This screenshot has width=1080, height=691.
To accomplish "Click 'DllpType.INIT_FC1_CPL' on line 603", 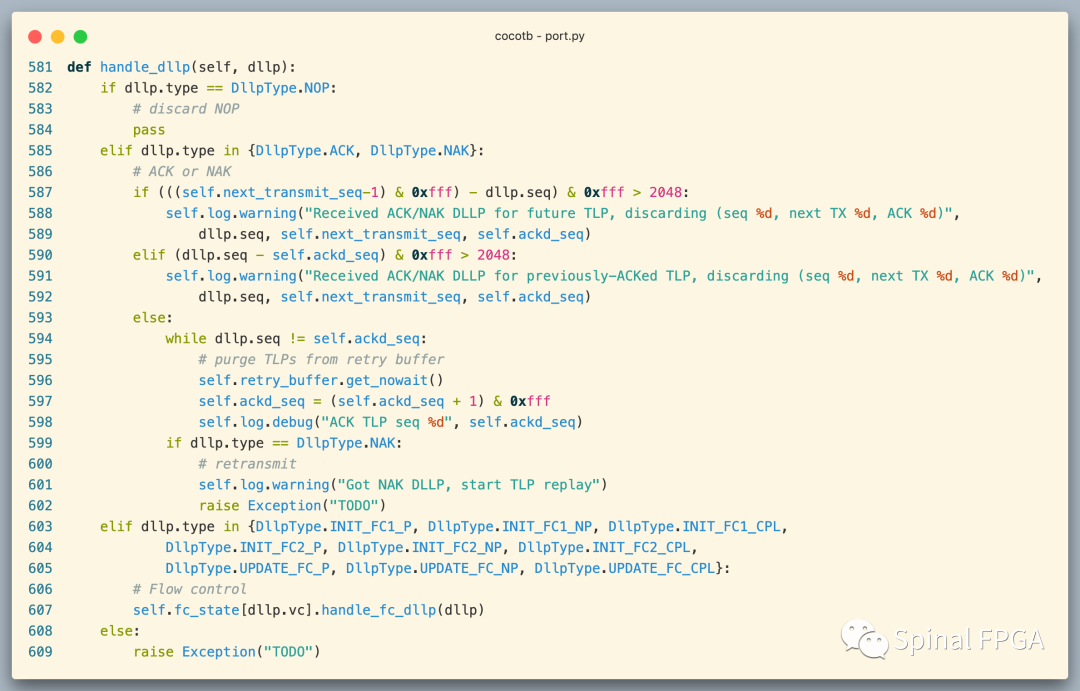I will tap(694, 526).
